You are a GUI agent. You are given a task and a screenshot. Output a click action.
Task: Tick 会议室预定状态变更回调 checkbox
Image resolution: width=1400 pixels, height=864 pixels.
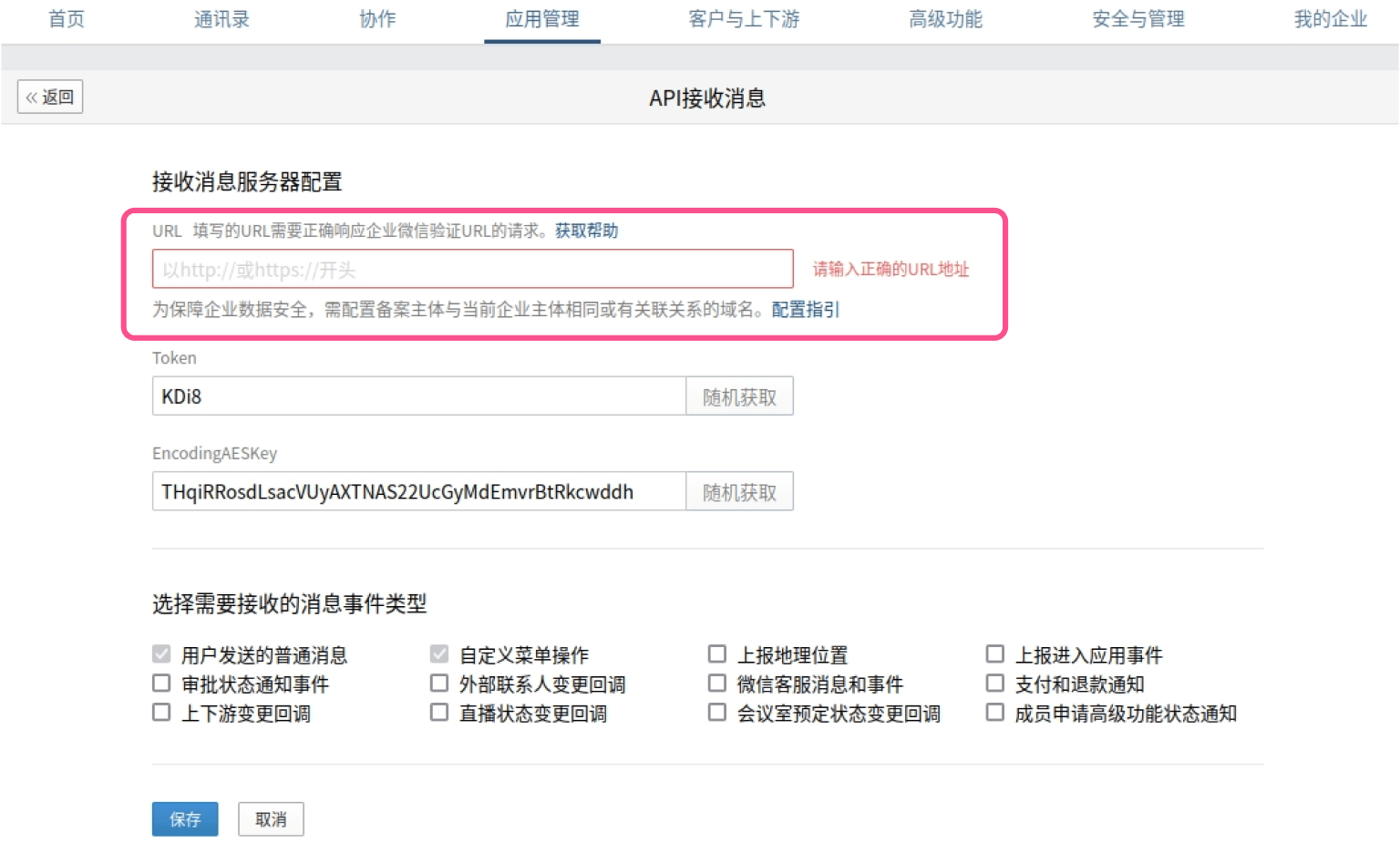click(x=717, y=713)
